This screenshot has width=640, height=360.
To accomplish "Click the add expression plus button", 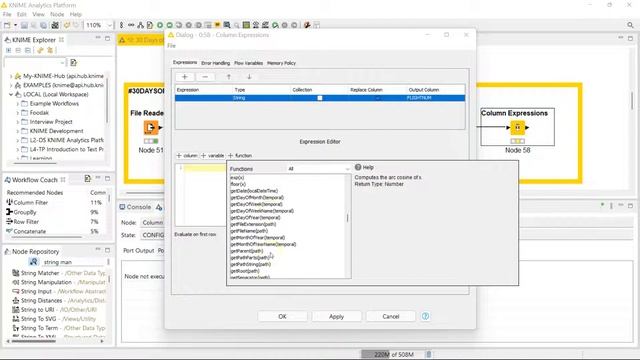I will [x=184, y=77].
